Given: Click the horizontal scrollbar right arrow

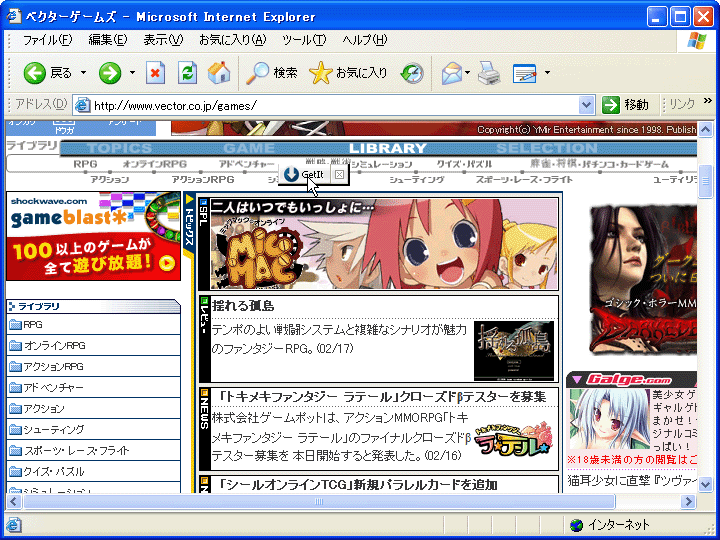Looking at the screenshot, I should [688, 501].
